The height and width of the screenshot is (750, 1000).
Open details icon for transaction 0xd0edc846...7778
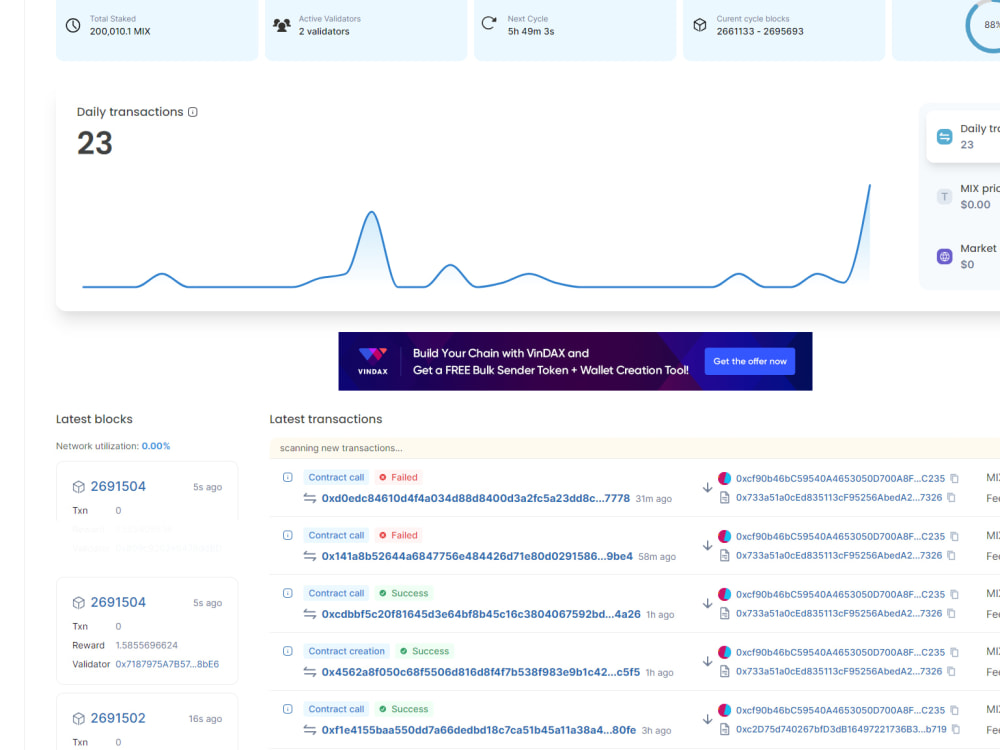(288, 477)
